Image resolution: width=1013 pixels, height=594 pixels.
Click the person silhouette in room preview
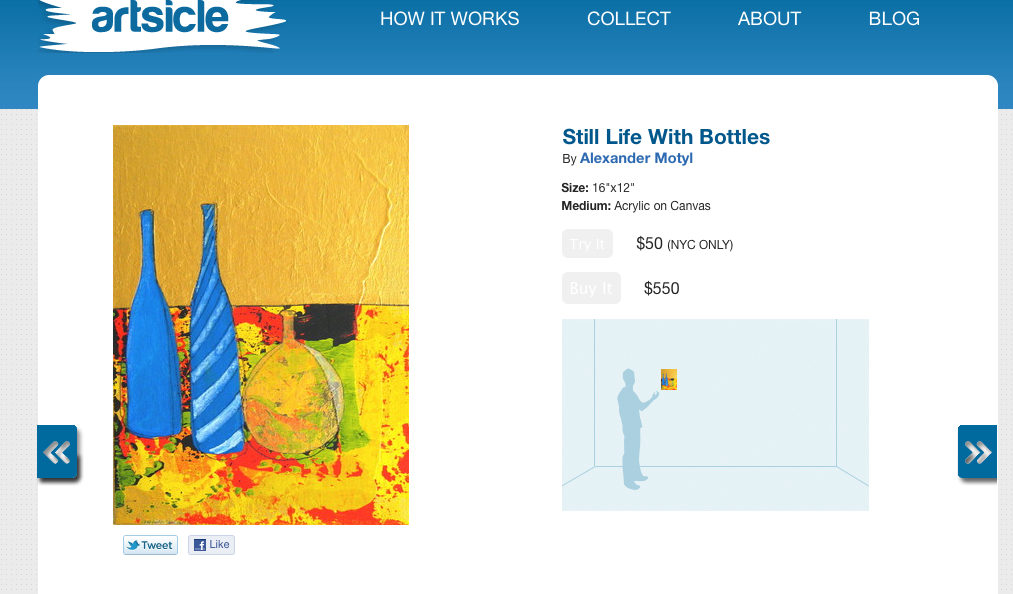pos(632,430)
